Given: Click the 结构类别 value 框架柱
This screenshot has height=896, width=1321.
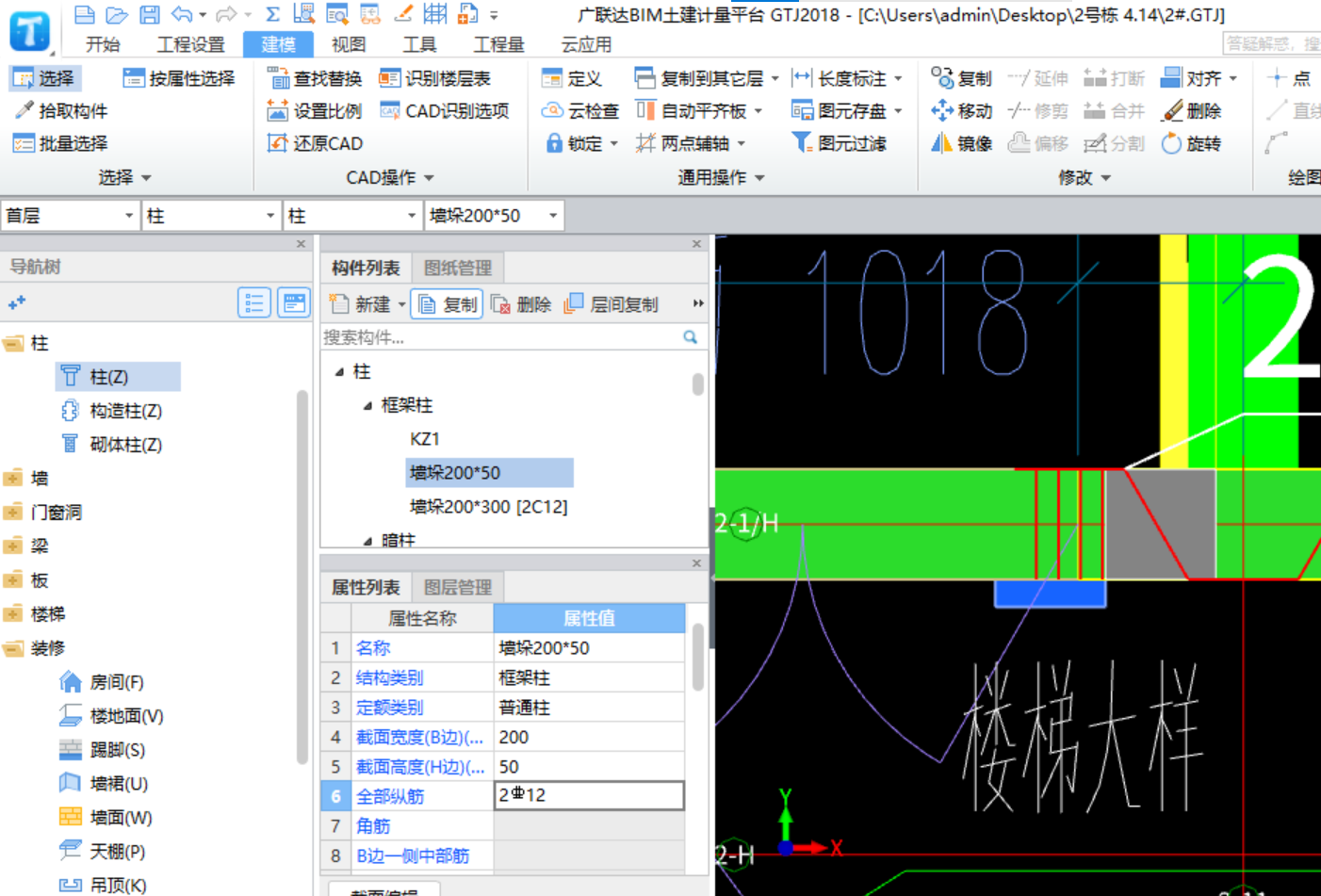Looking at the screenshot, I should (x=589, y=677).
